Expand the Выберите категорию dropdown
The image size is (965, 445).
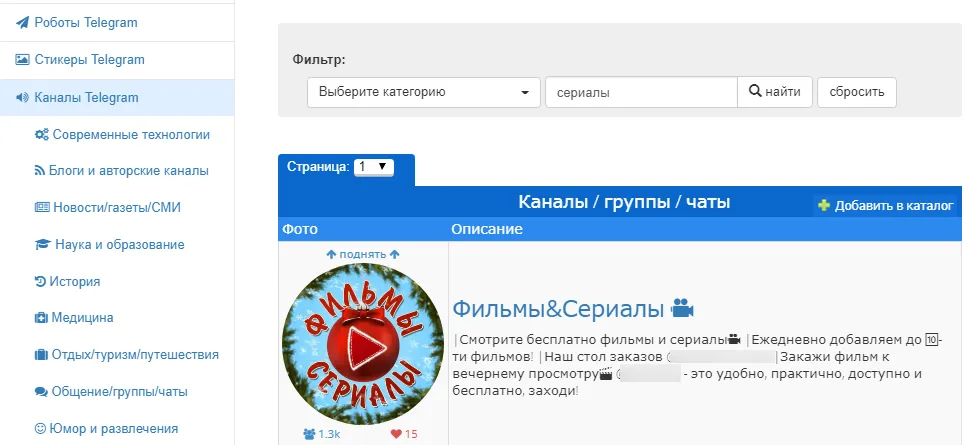(423, 92)
